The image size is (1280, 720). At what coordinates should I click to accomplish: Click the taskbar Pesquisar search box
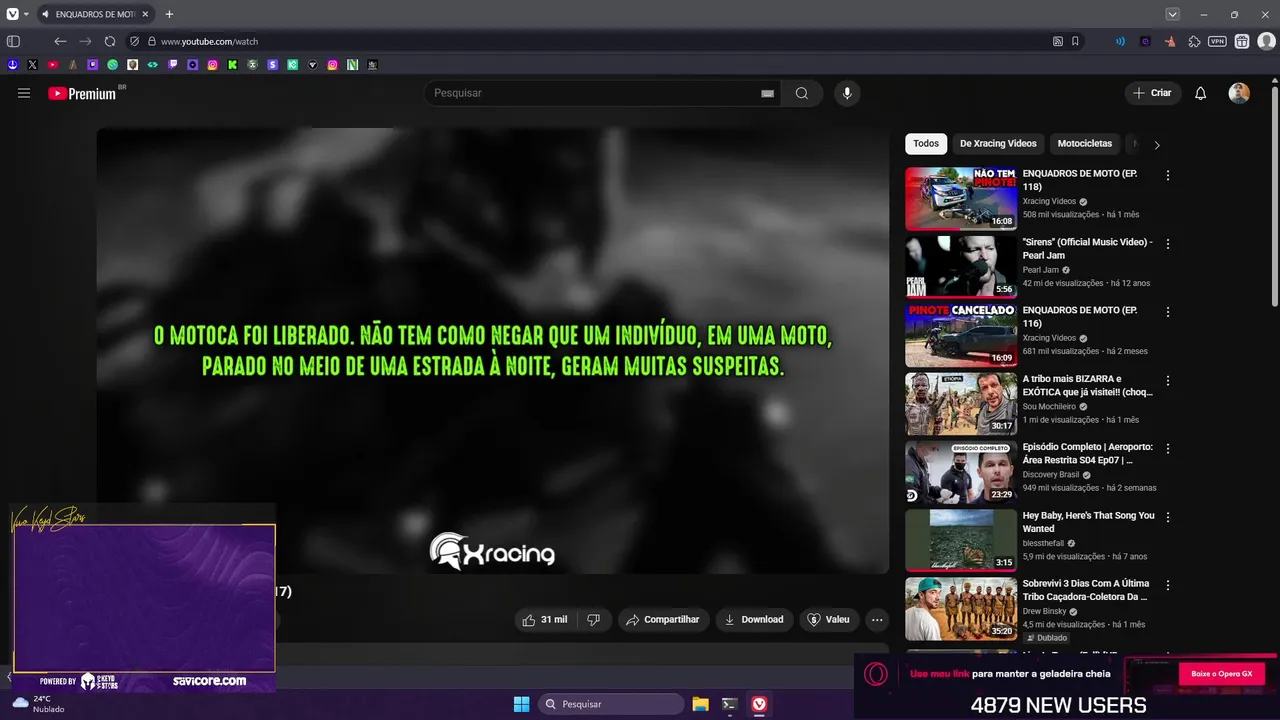(611, 704)
